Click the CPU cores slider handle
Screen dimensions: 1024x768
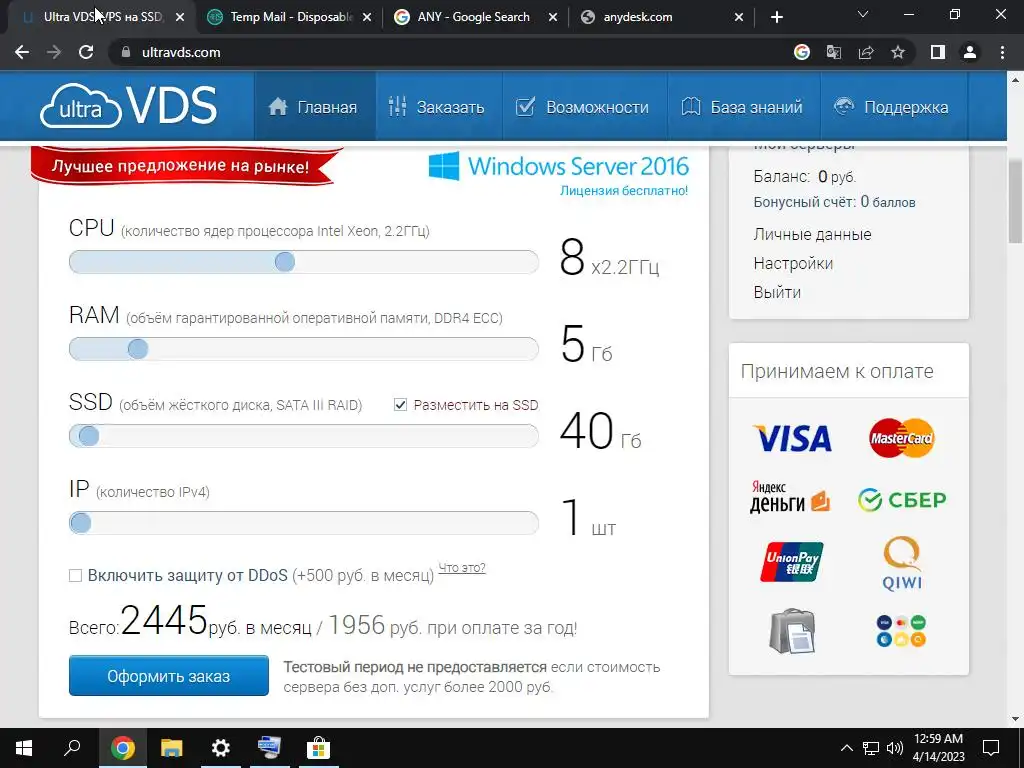tap(285, 262)
